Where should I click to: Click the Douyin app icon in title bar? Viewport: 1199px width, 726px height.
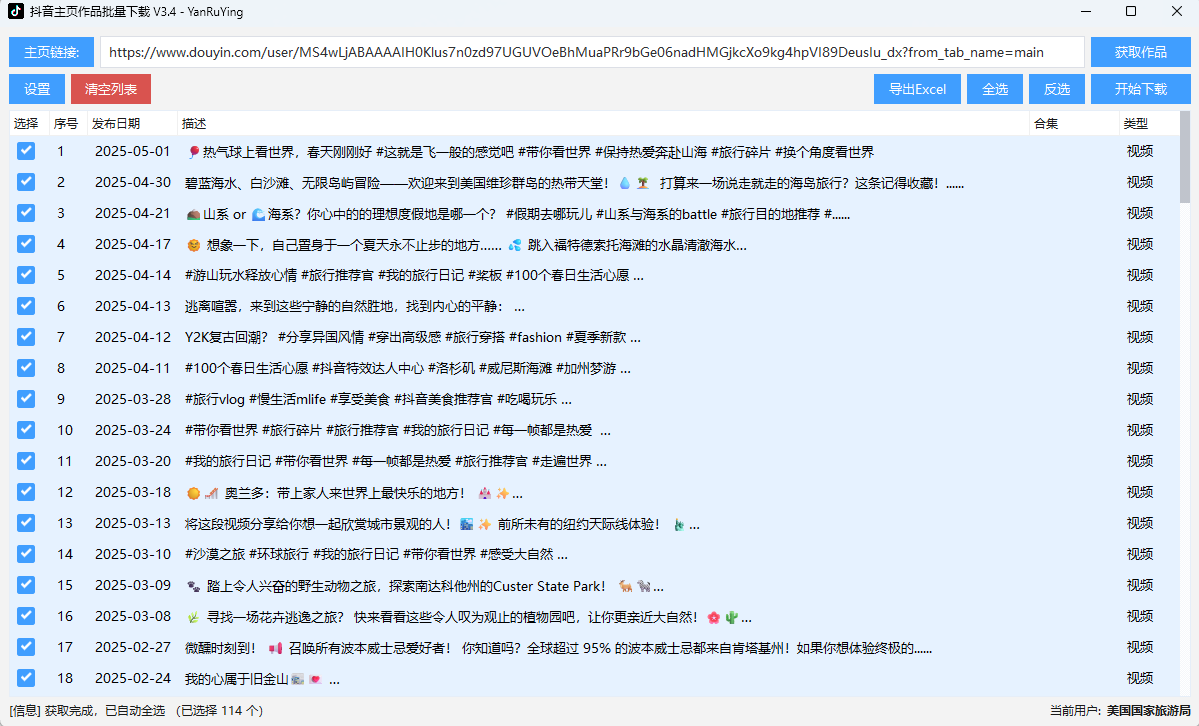point(15,11)
